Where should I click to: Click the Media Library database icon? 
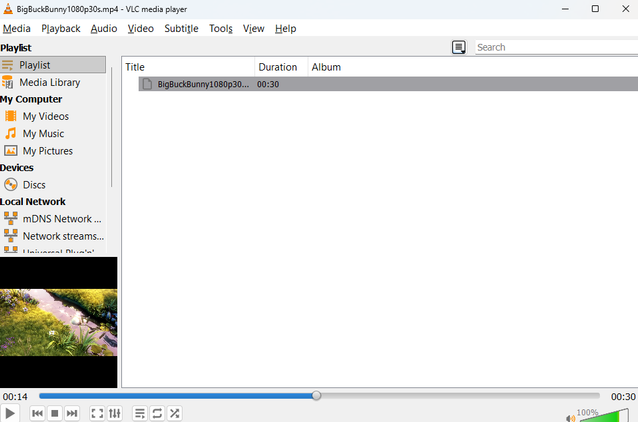pyautogui.click(x=7, y=82)
